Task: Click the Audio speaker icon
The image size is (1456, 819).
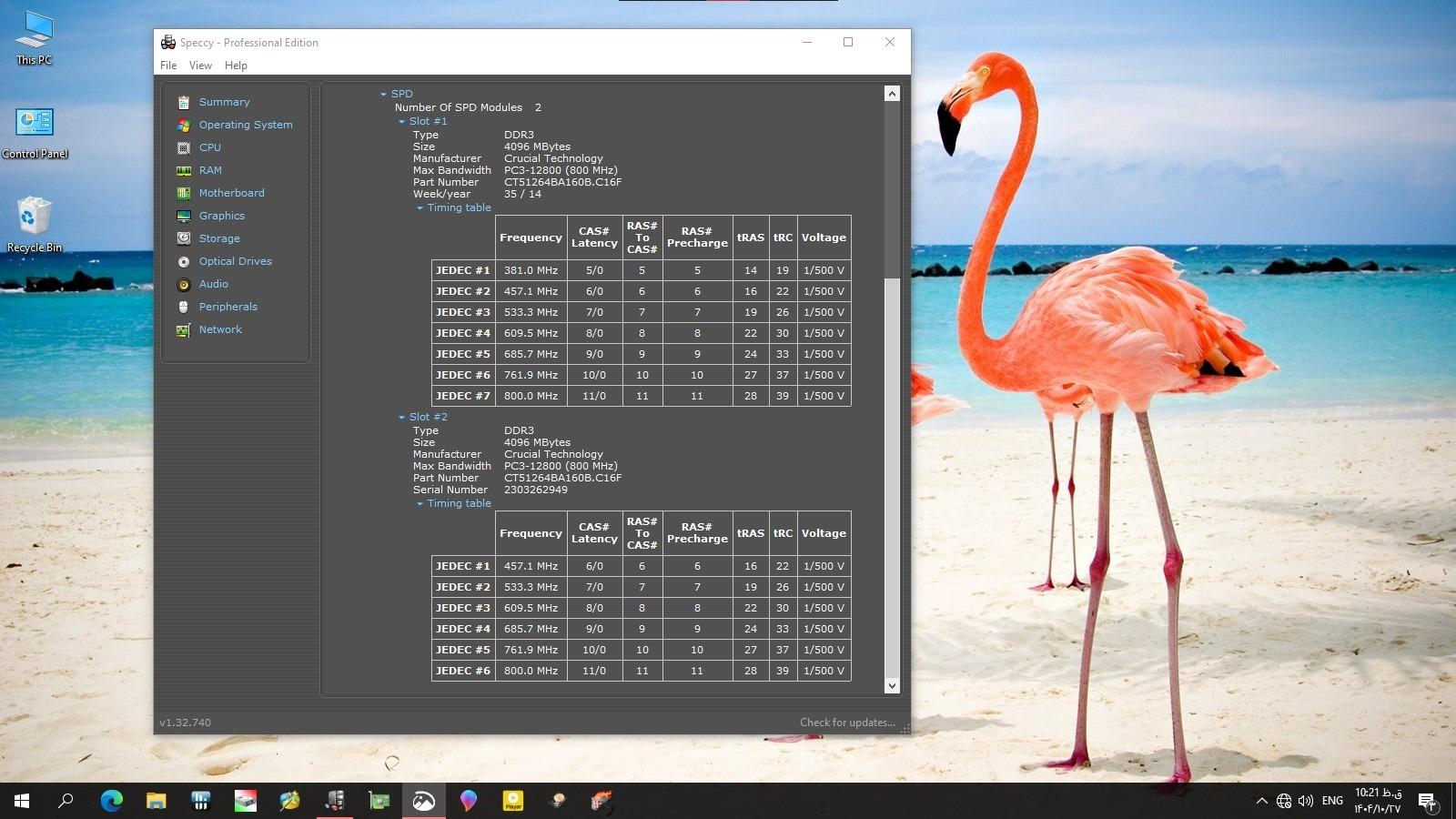Action: pyautogui.click(x=184, y=284)
